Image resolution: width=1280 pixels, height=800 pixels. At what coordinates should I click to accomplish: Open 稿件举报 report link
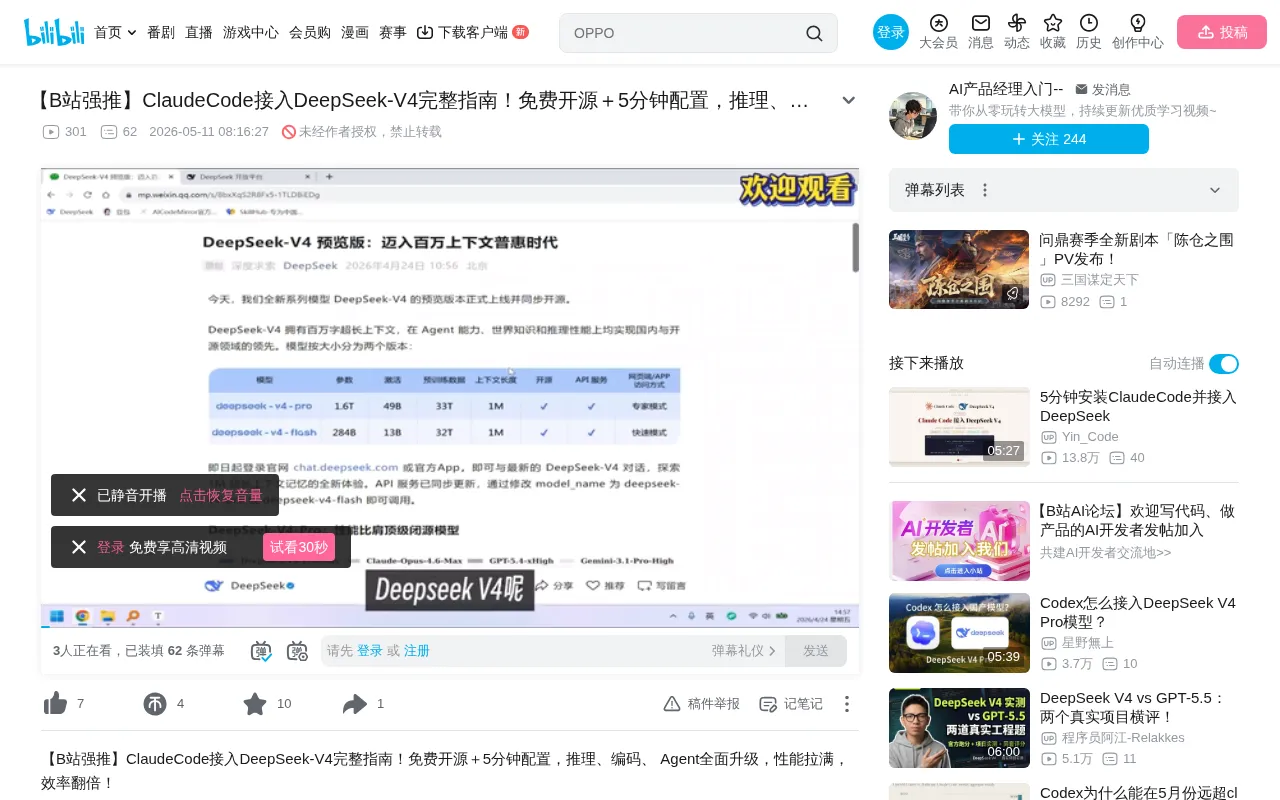pos(702,704)
